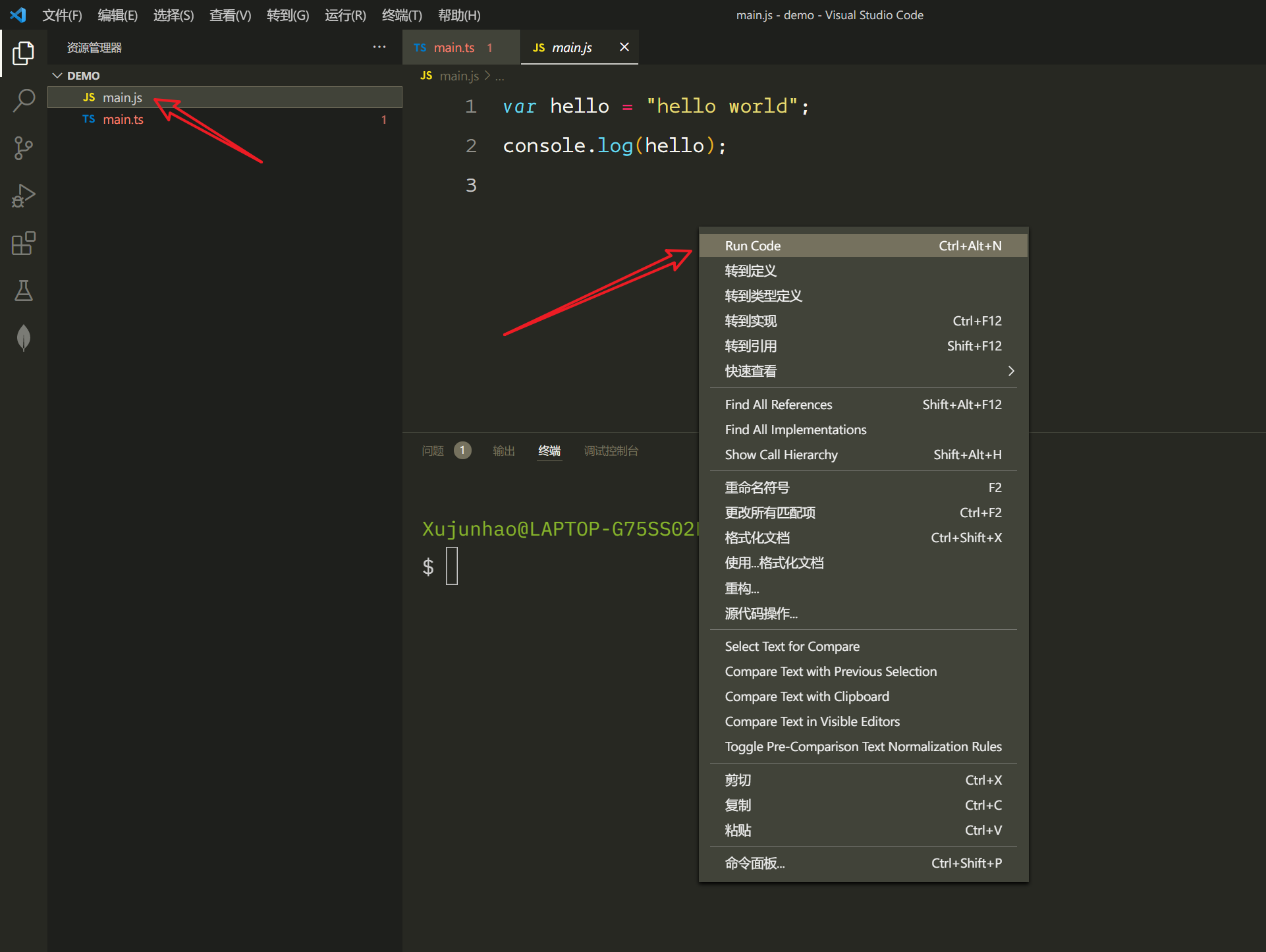The height and width of the screenshot is (952, 1266).
Task: Open the 查看(V) menu
Action: pos(231,15)
